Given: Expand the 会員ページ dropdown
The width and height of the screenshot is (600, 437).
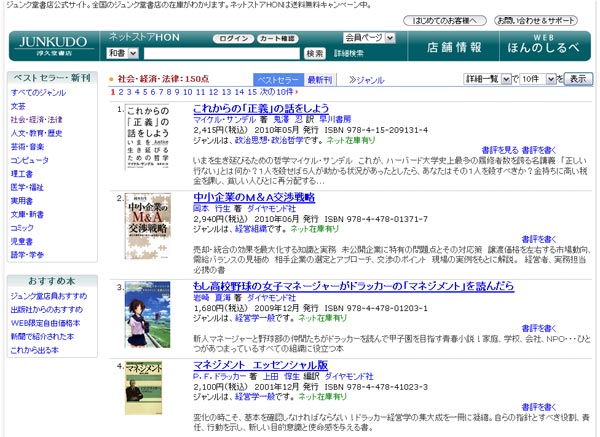Looking at the screenshot, I should coord(369,38).
